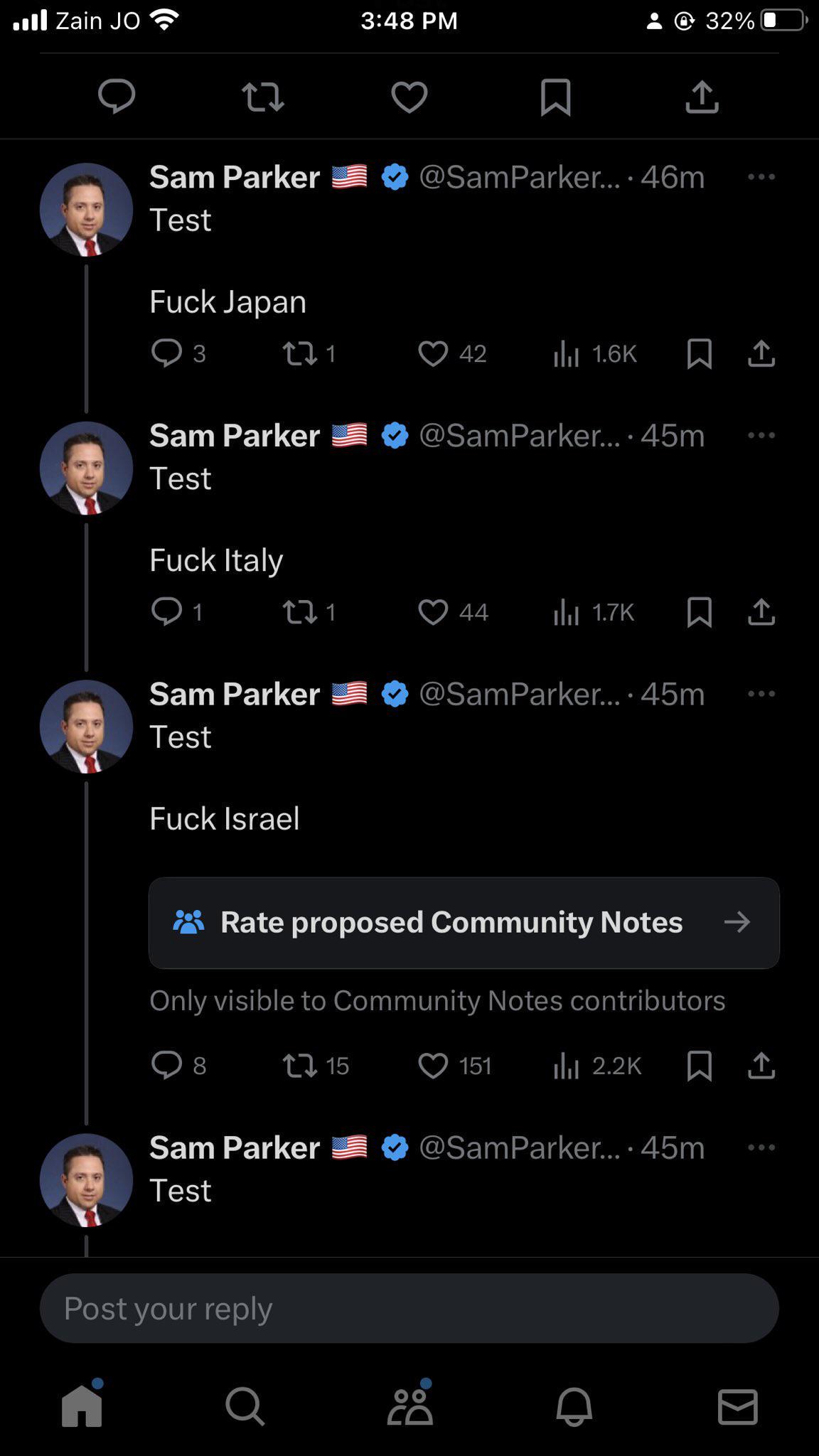Like the Fuck Italy post
The width and height of the screenshot is (819, 1456).
[433, 611]
